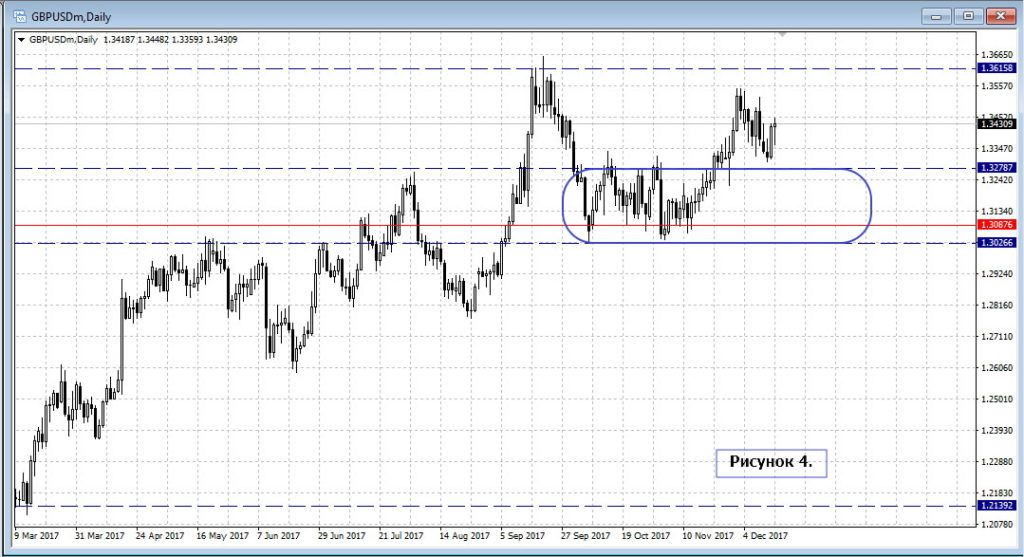The height and width of the screenshot is (557, 1024).
Task: Maximize the GBPUSDm chart window
Action: 967,15
